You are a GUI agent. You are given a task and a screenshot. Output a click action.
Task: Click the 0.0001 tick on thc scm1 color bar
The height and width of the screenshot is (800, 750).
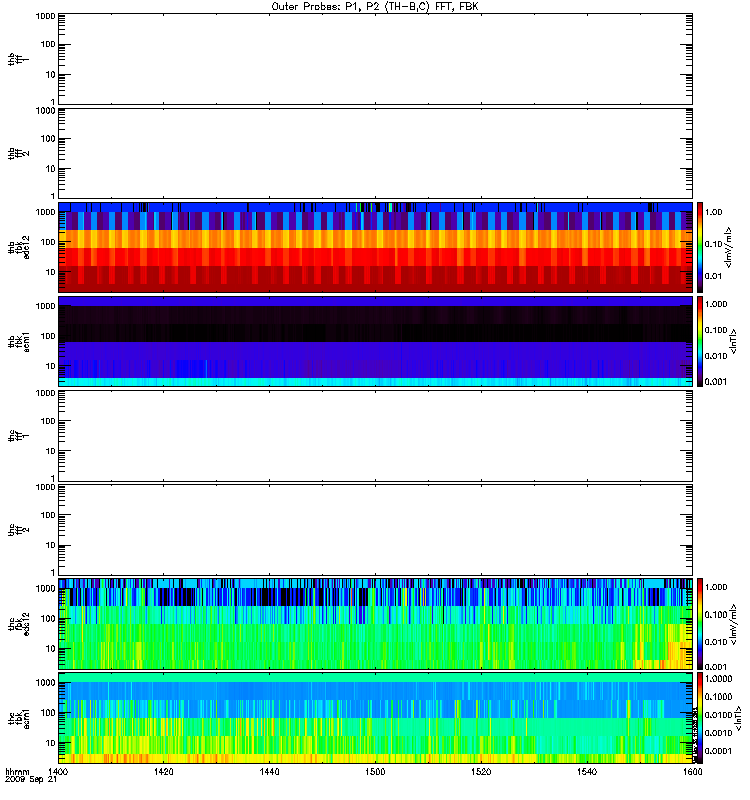[718, 751]
